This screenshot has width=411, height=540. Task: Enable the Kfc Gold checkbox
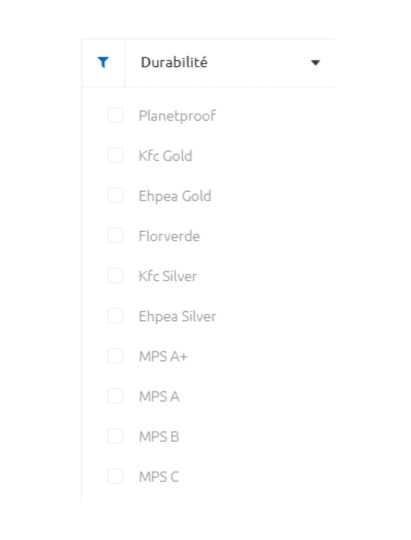(115, 155)
